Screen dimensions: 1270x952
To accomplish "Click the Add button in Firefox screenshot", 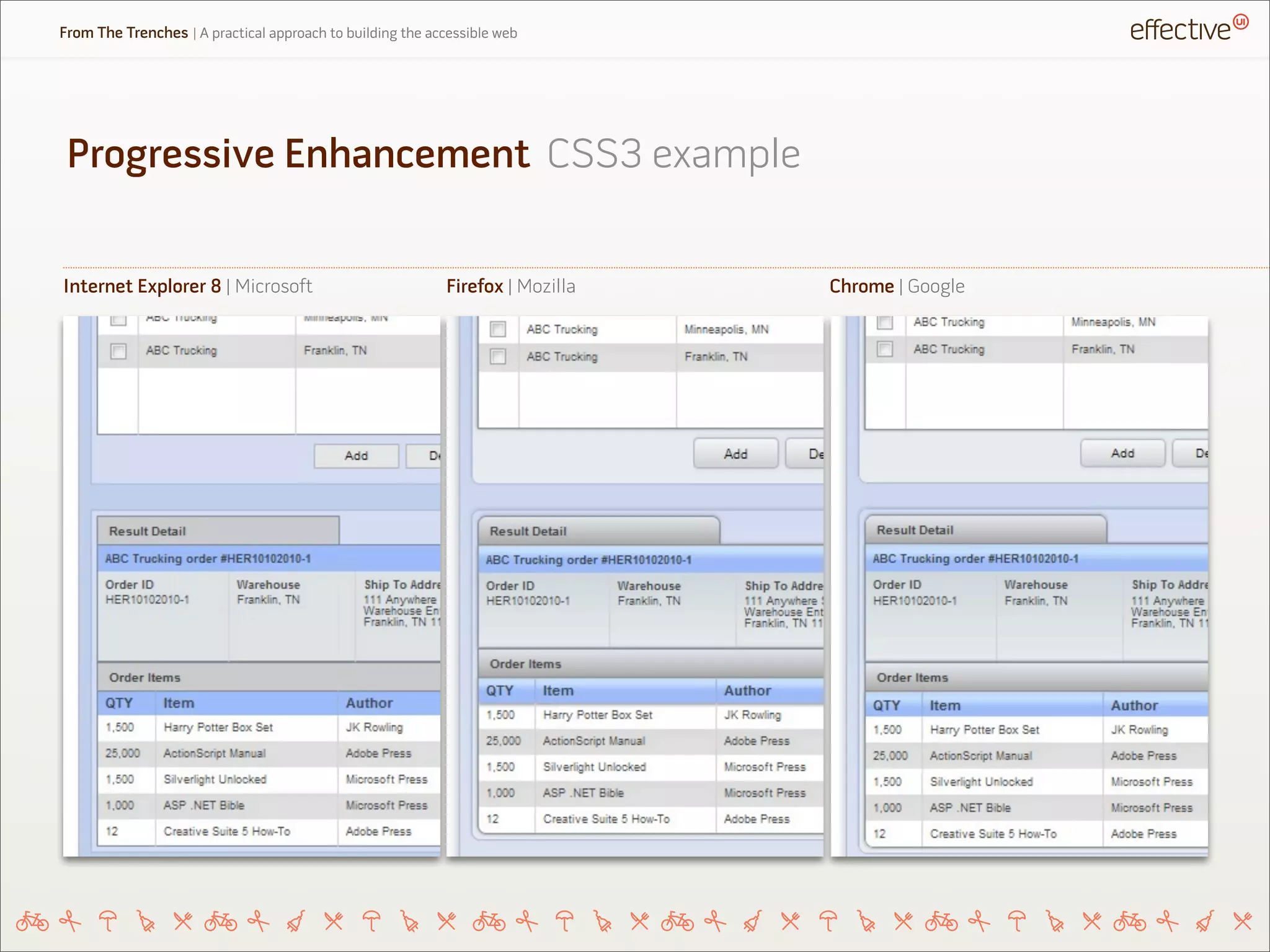I will (735, 454).
